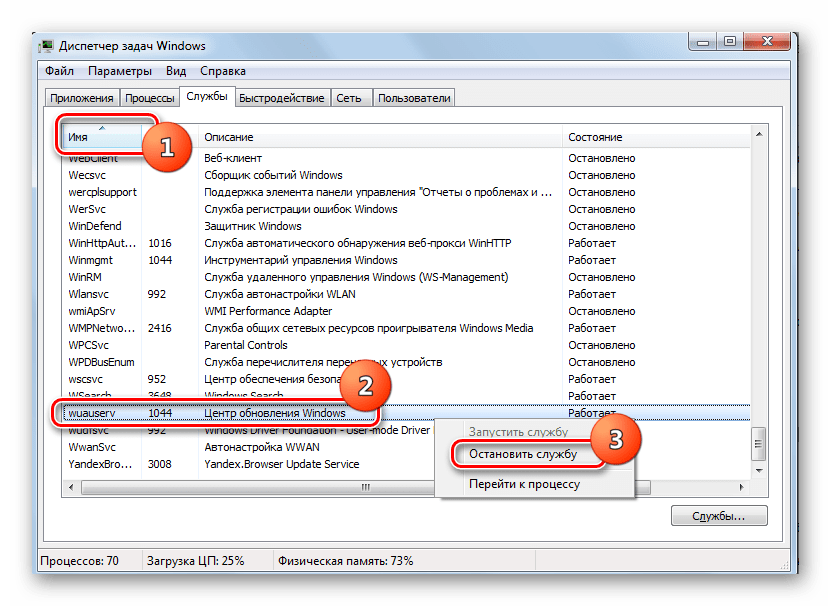Select the WMPNetwo... service row
The image size is (831, 606).
[x=406, y=328]
